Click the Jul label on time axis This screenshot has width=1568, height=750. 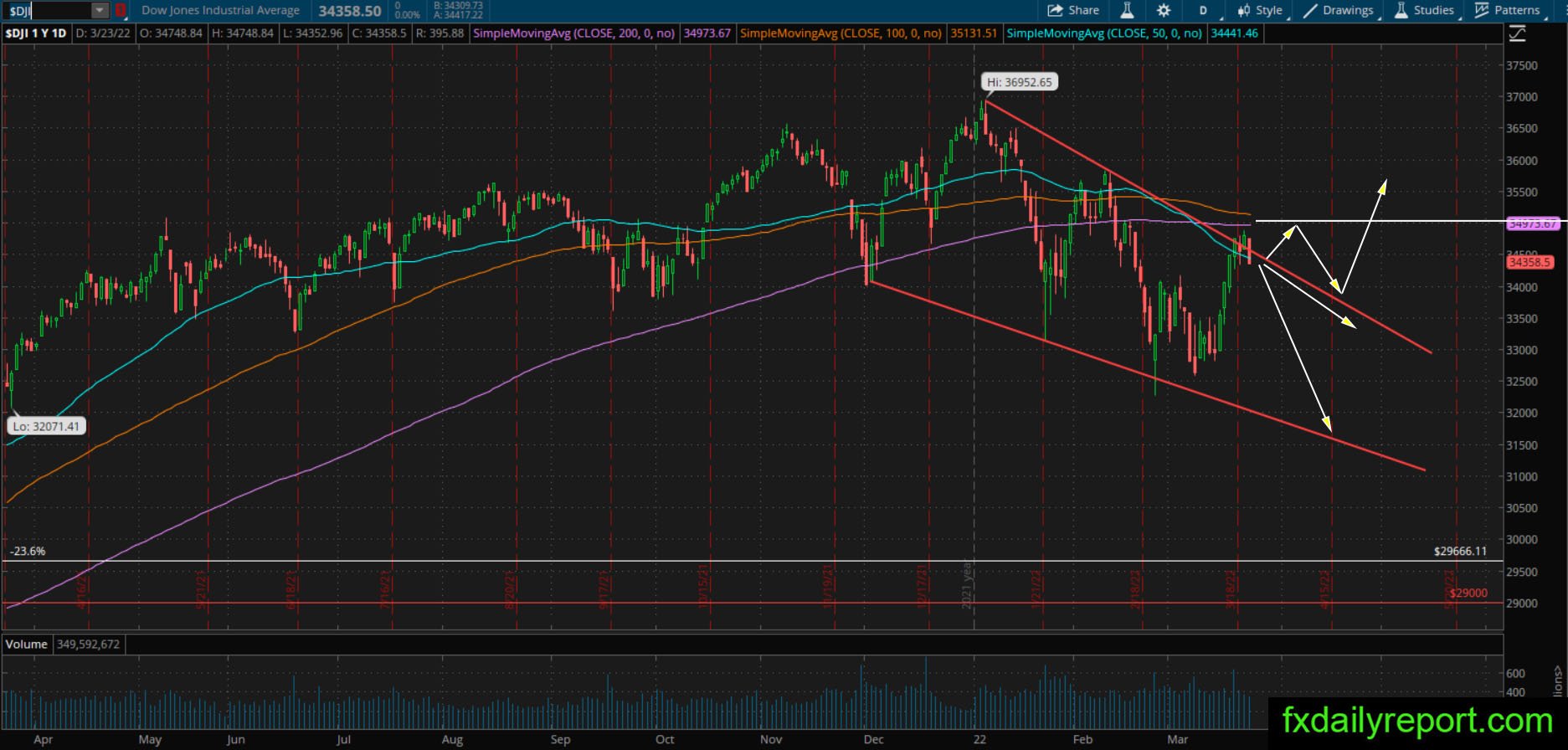[x=343, y=740]
